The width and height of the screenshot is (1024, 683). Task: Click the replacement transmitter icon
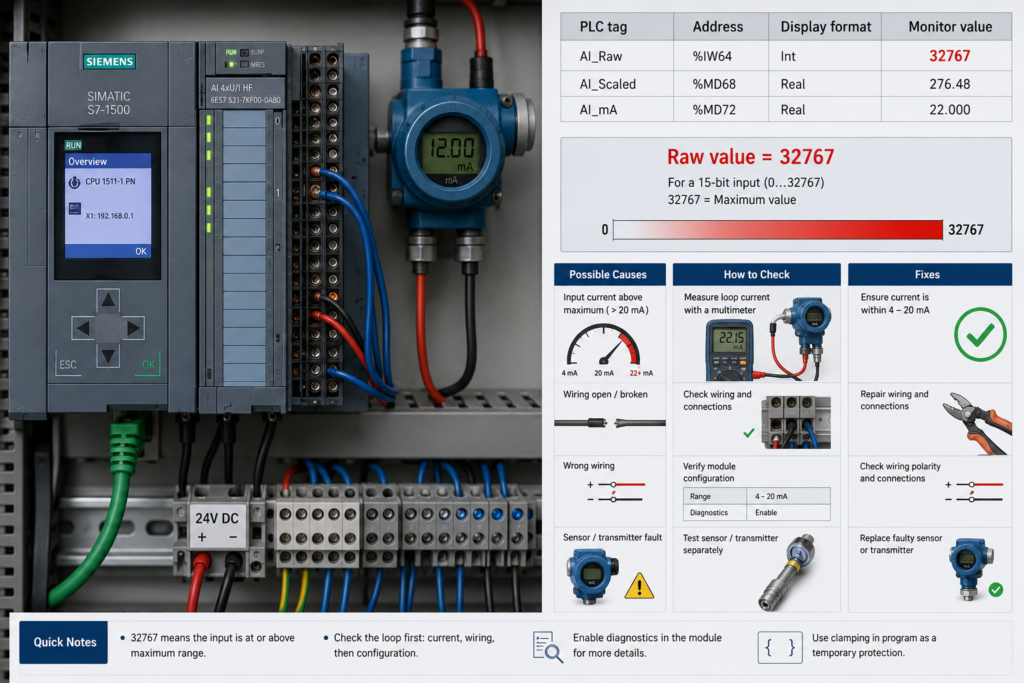pos(970,568)
